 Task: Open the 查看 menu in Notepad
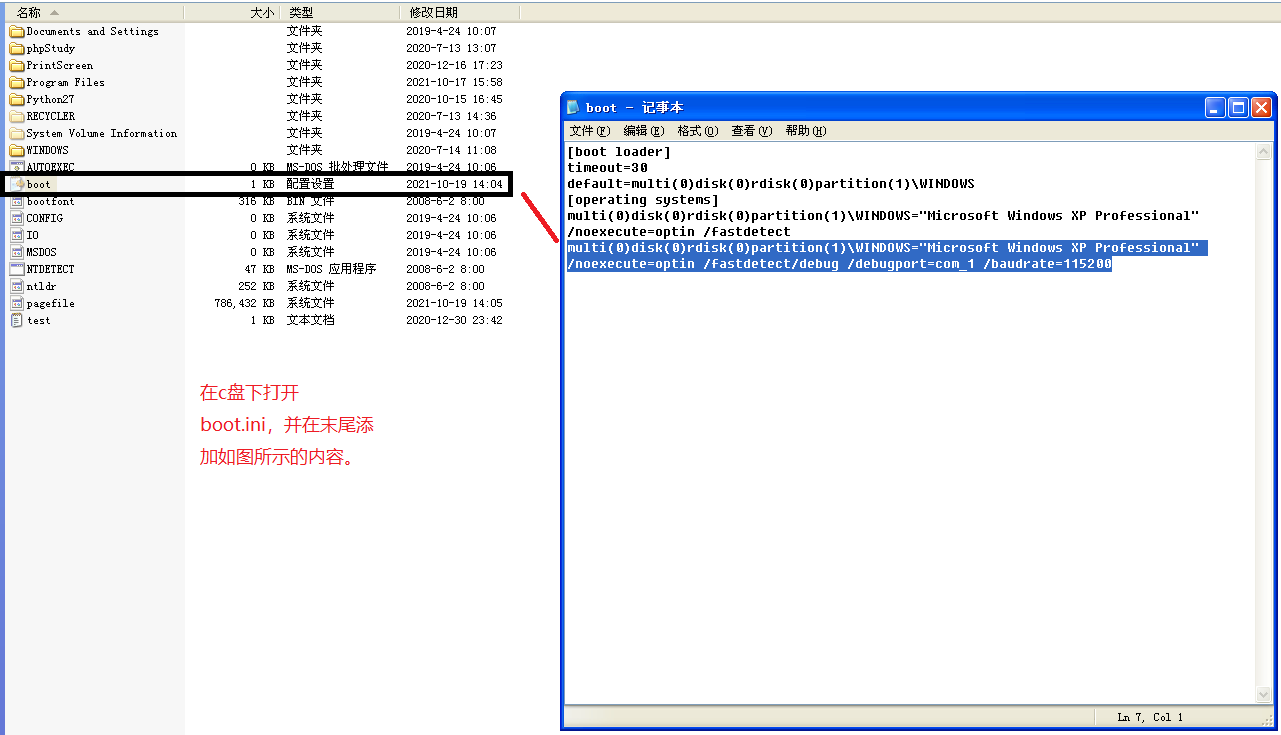pos(750,130)
